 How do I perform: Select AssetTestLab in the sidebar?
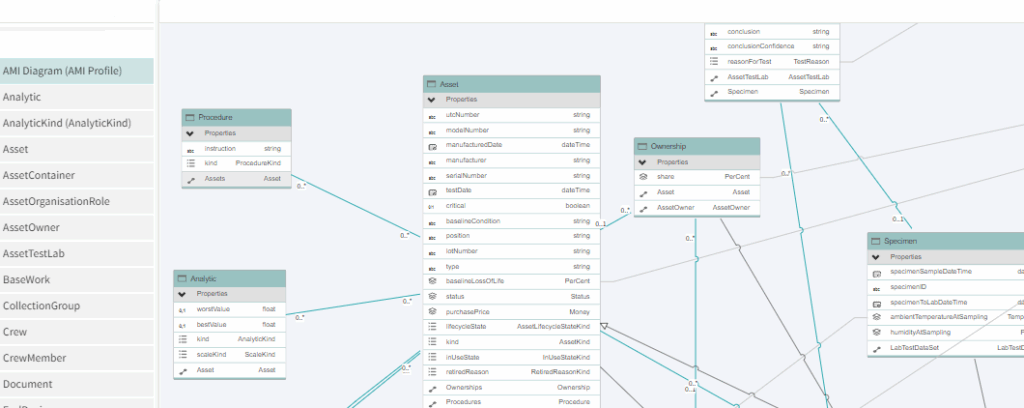point(76,253)
